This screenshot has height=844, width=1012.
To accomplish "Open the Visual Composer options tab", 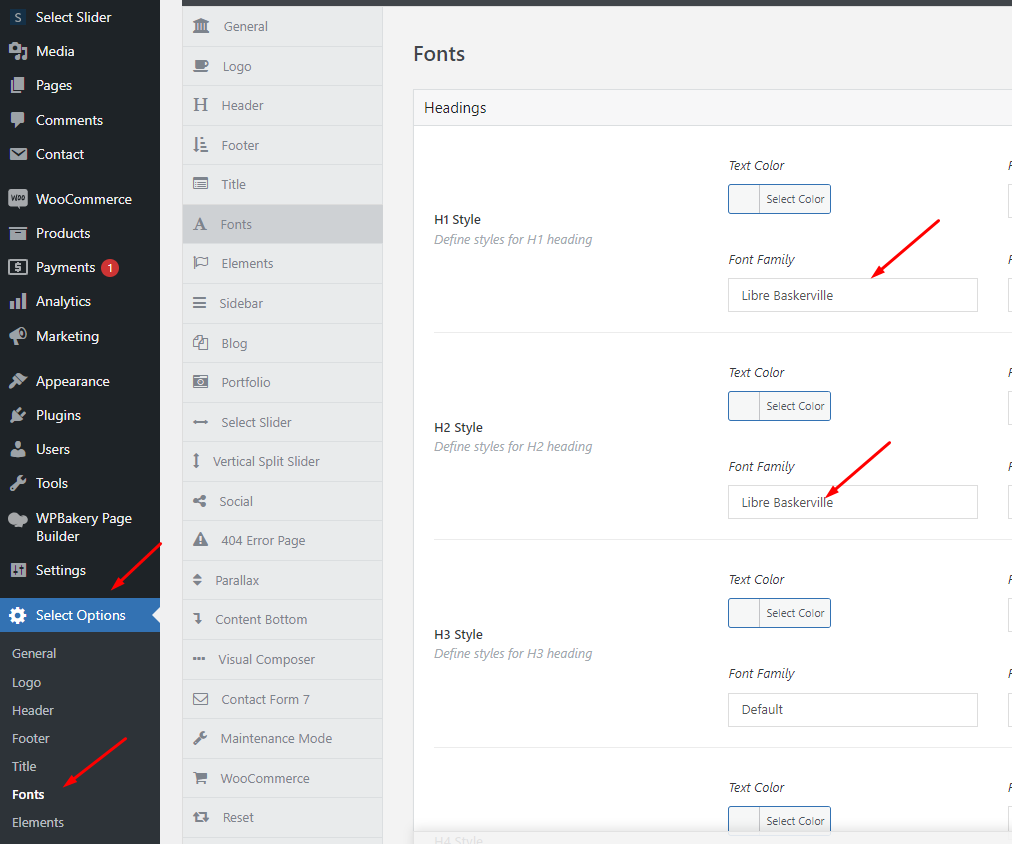I will [283, 659].
